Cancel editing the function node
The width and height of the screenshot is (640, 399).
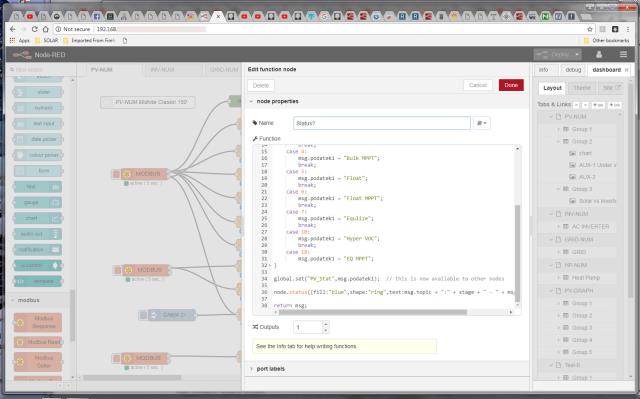pos(478,85)
